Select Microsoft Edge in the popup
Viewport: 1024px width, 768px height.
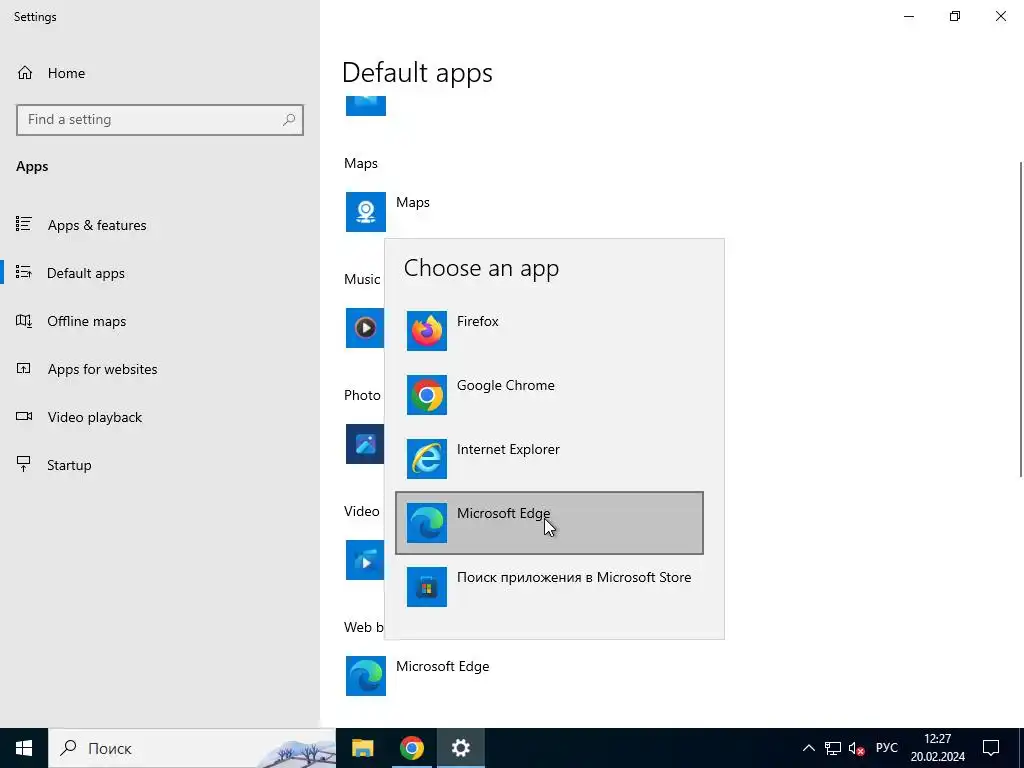pos(549,523)
